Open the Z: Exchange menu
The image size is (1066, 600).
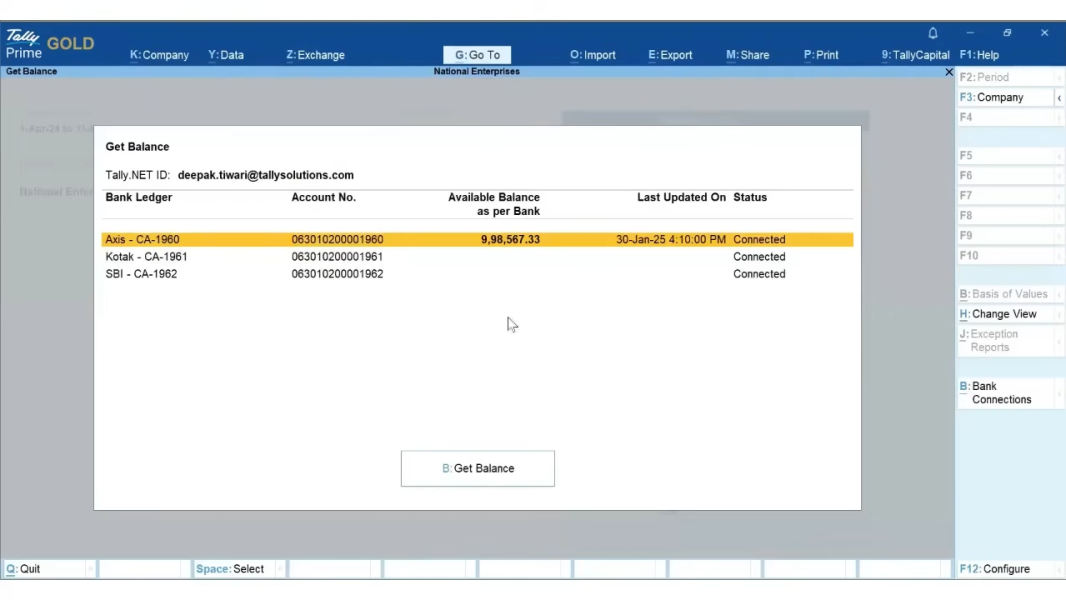[x=315, y=55]
